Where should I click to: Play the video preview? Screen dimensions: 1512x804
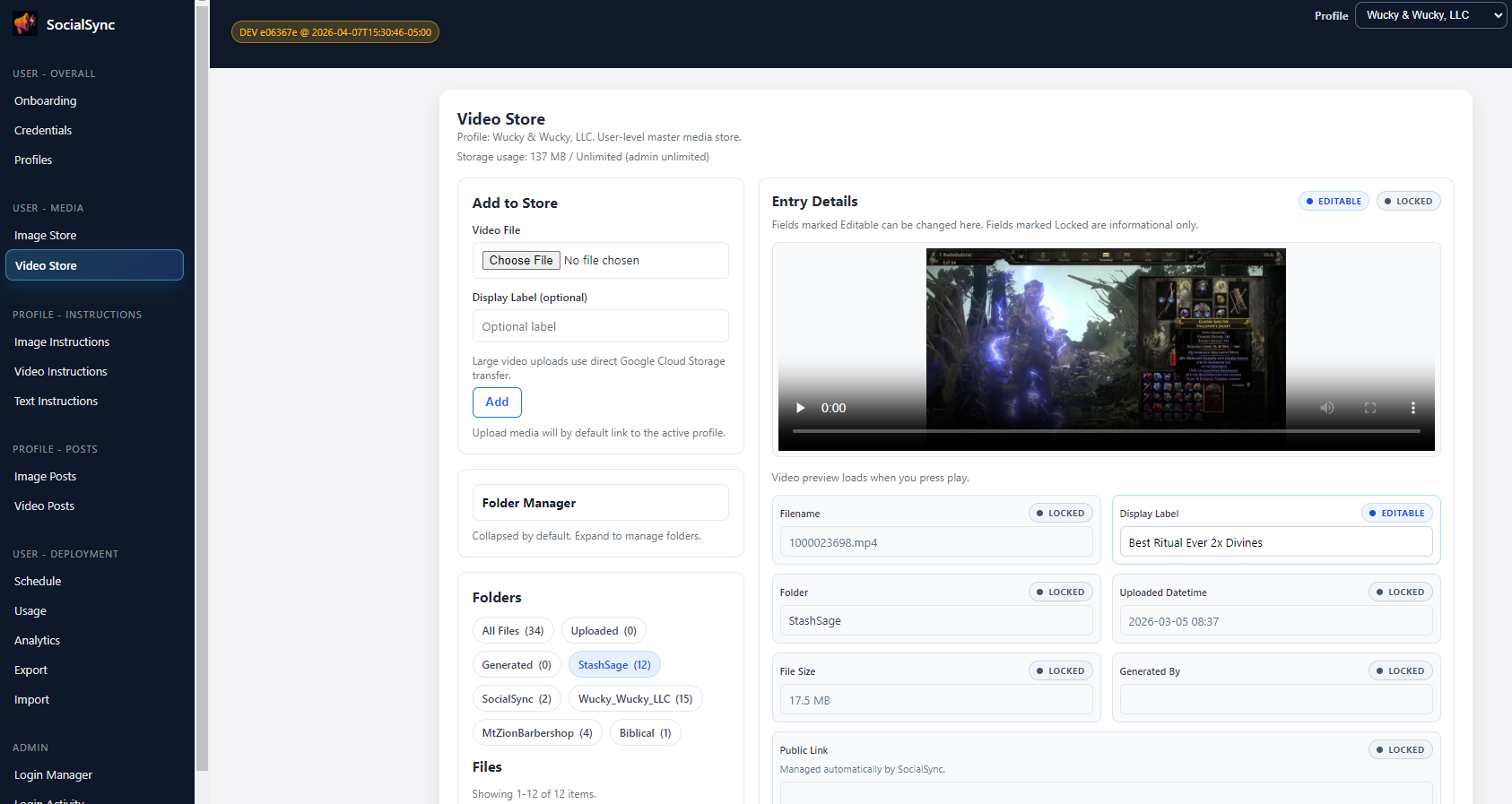800,408
